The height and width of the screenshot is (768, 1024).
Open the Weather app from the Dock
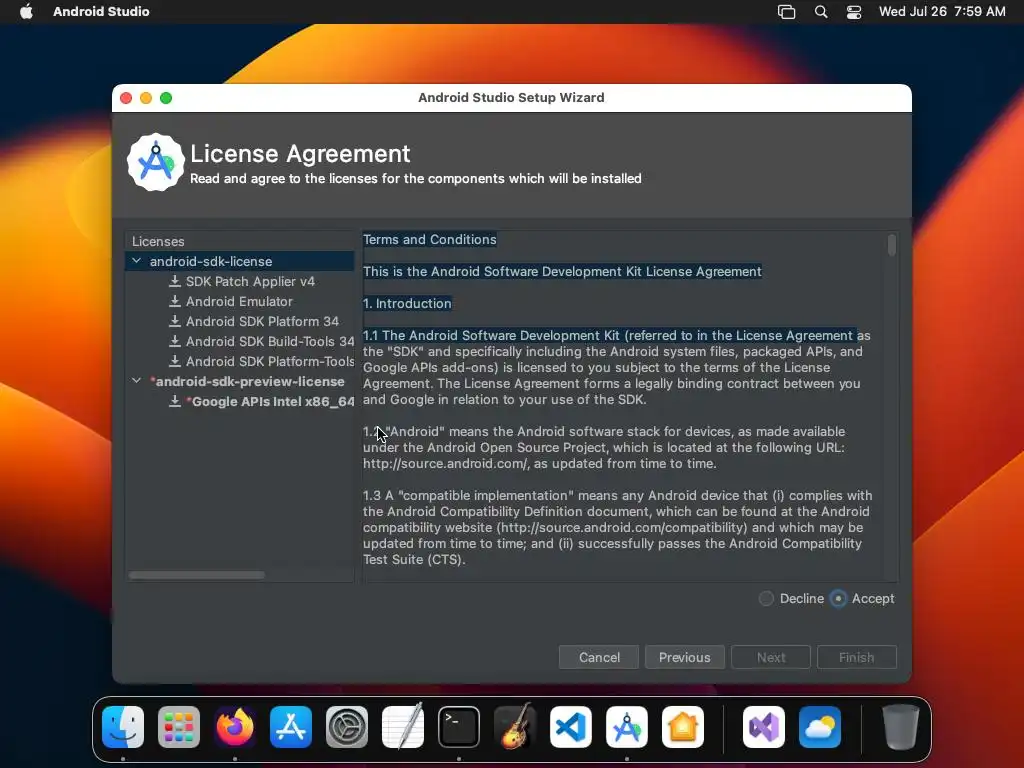pos(820,727)
